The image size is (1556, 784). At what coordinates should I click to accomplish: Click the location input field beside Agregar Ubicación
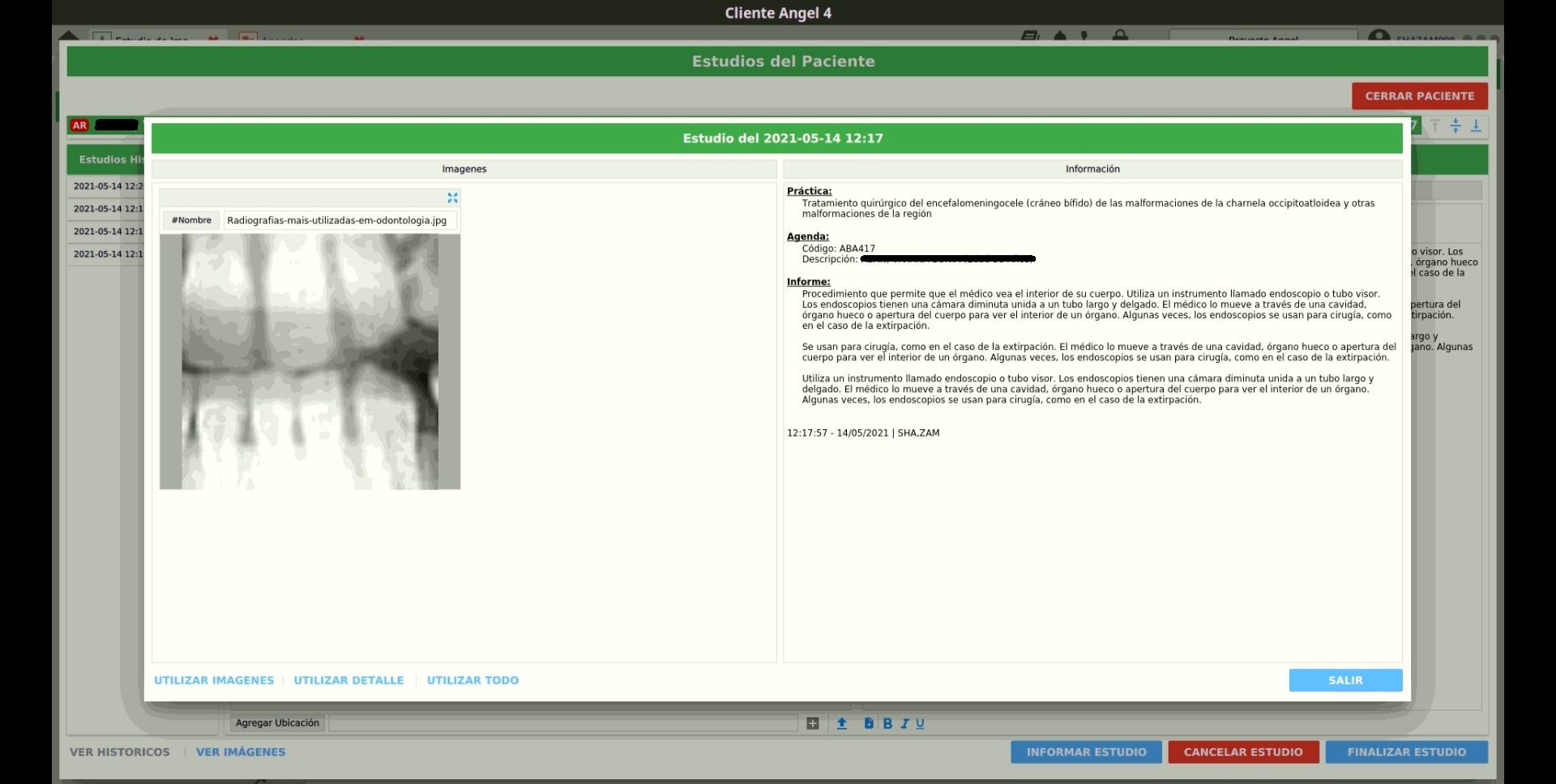click(563, 723)
